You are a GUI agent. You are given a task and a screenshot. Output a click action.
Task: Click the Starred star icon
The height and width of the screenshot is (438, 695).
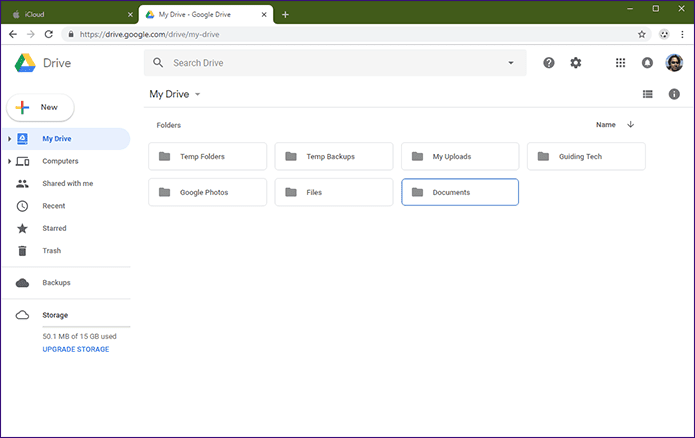pos(22,228)
